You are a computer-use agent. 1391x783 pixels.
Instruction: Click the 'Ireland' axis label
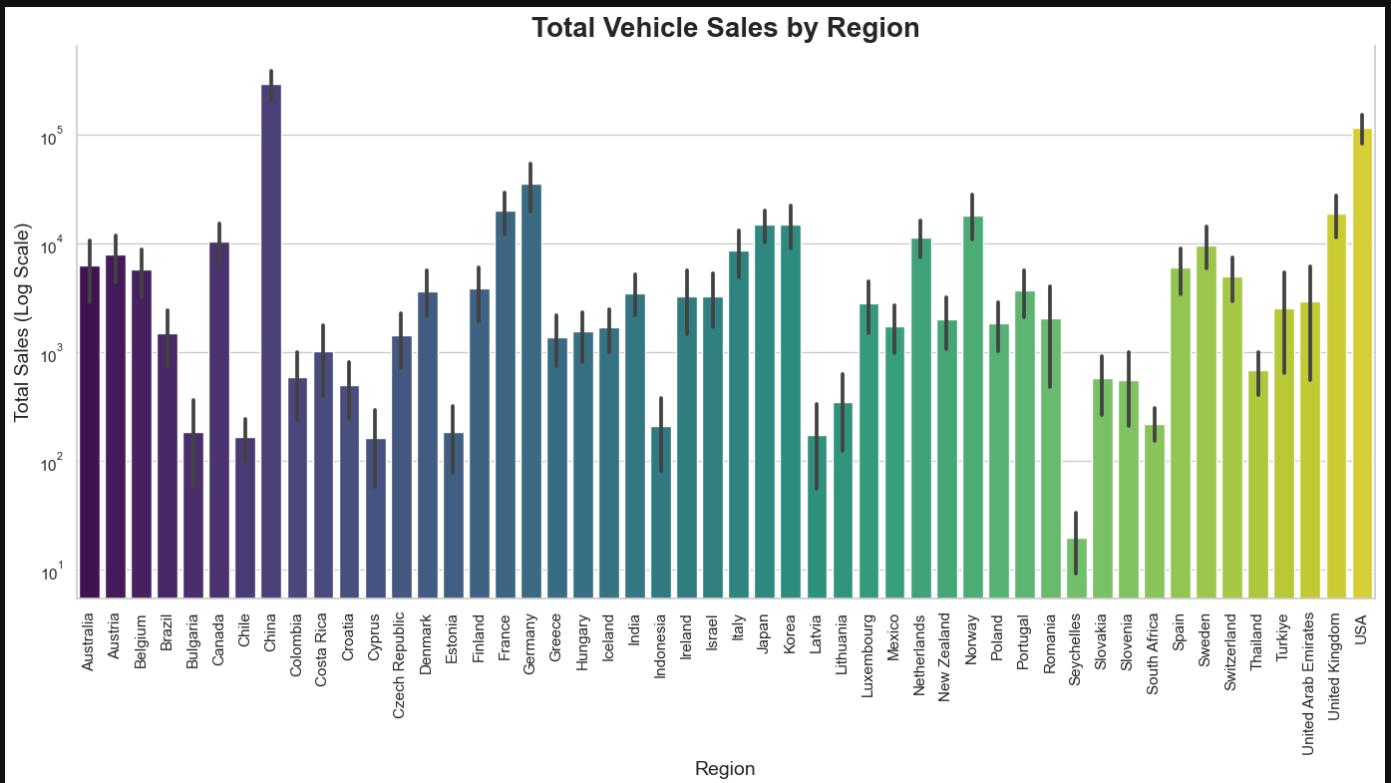pos(687,636)
